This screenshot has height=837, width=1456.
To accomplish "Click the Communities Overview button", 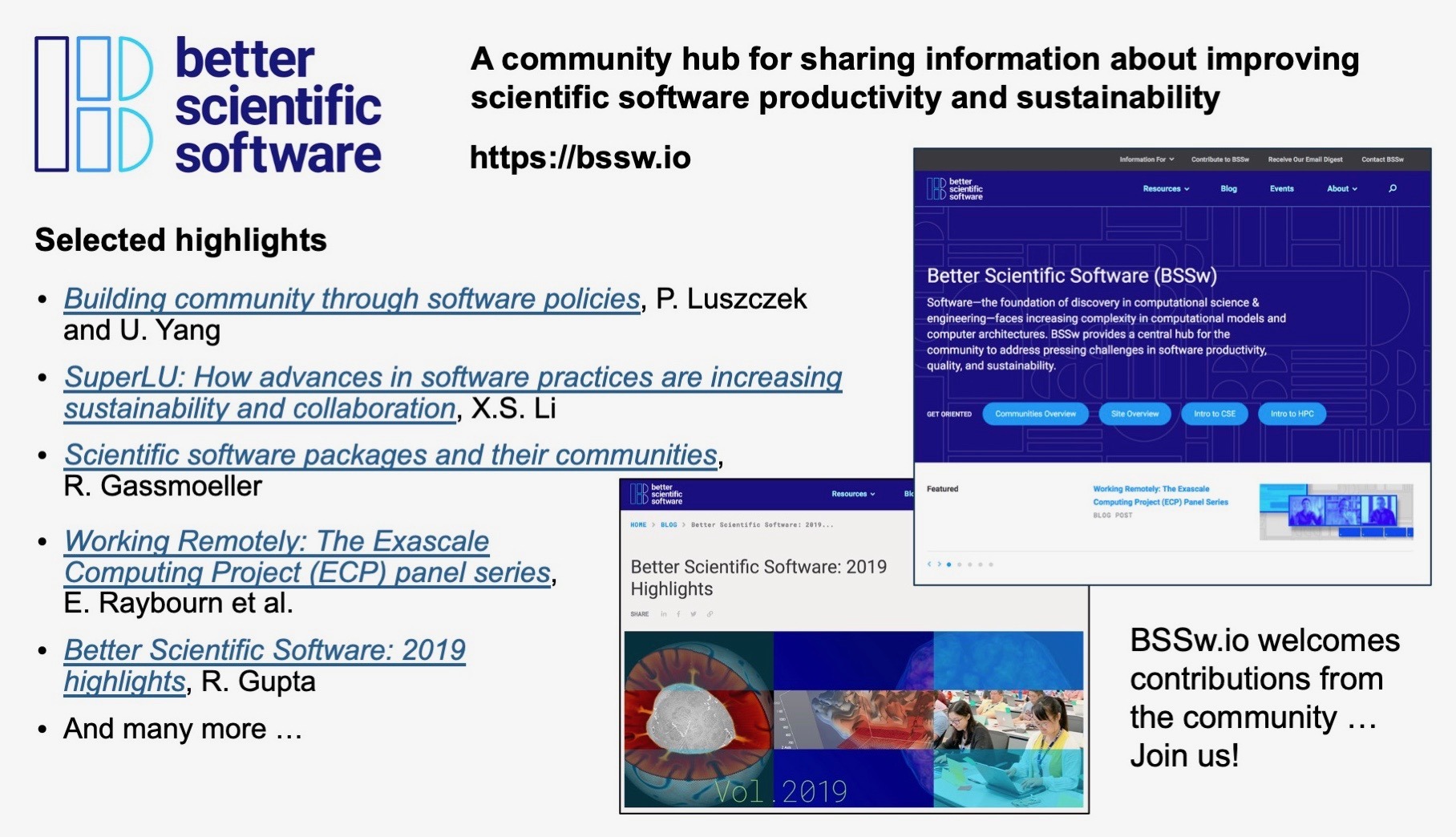I will 1035,414.
